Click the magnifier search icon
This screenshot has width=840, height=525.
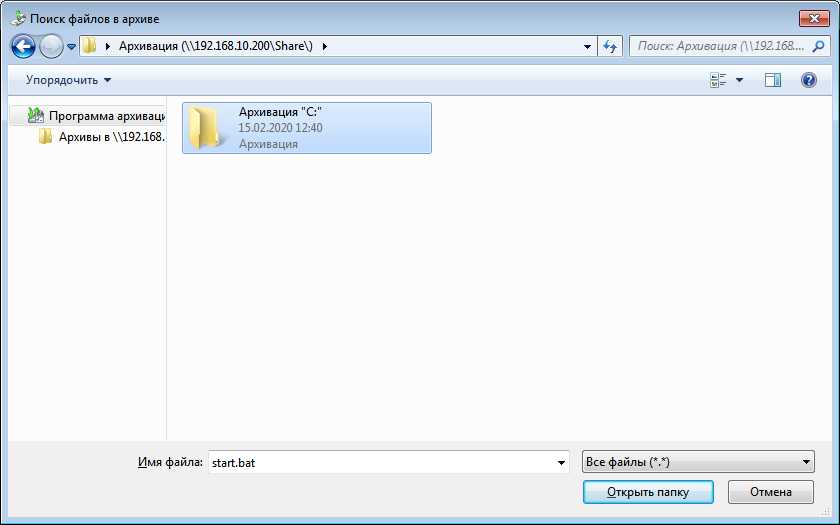point(819,46)
